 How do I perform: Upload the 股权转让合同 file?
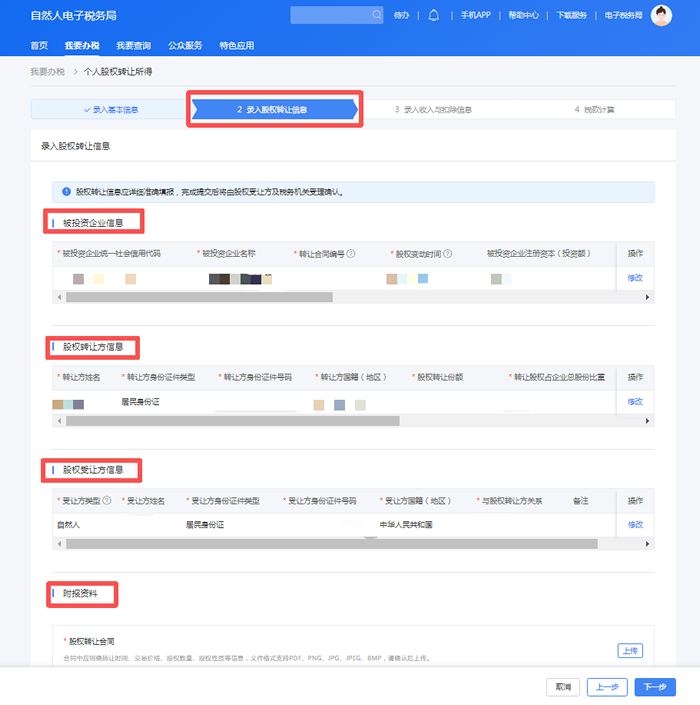629,650
